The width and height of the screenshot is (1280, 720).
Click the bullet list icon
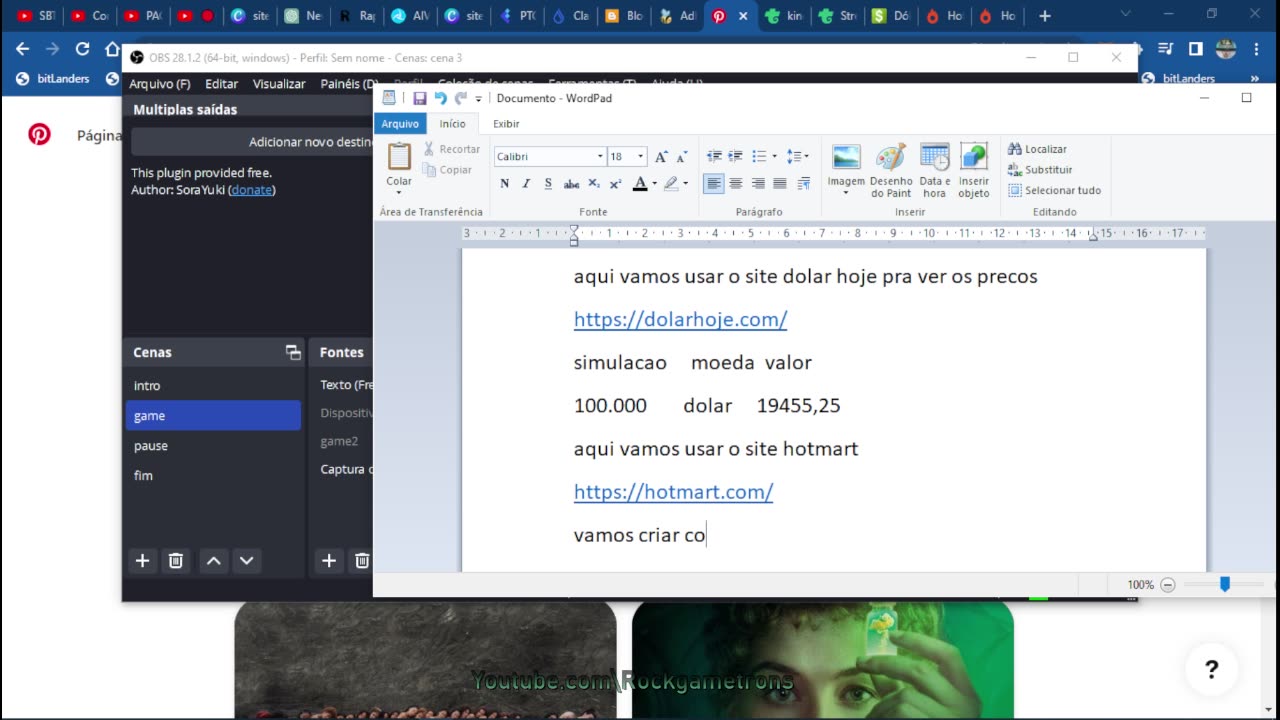[x=758, y=156]
